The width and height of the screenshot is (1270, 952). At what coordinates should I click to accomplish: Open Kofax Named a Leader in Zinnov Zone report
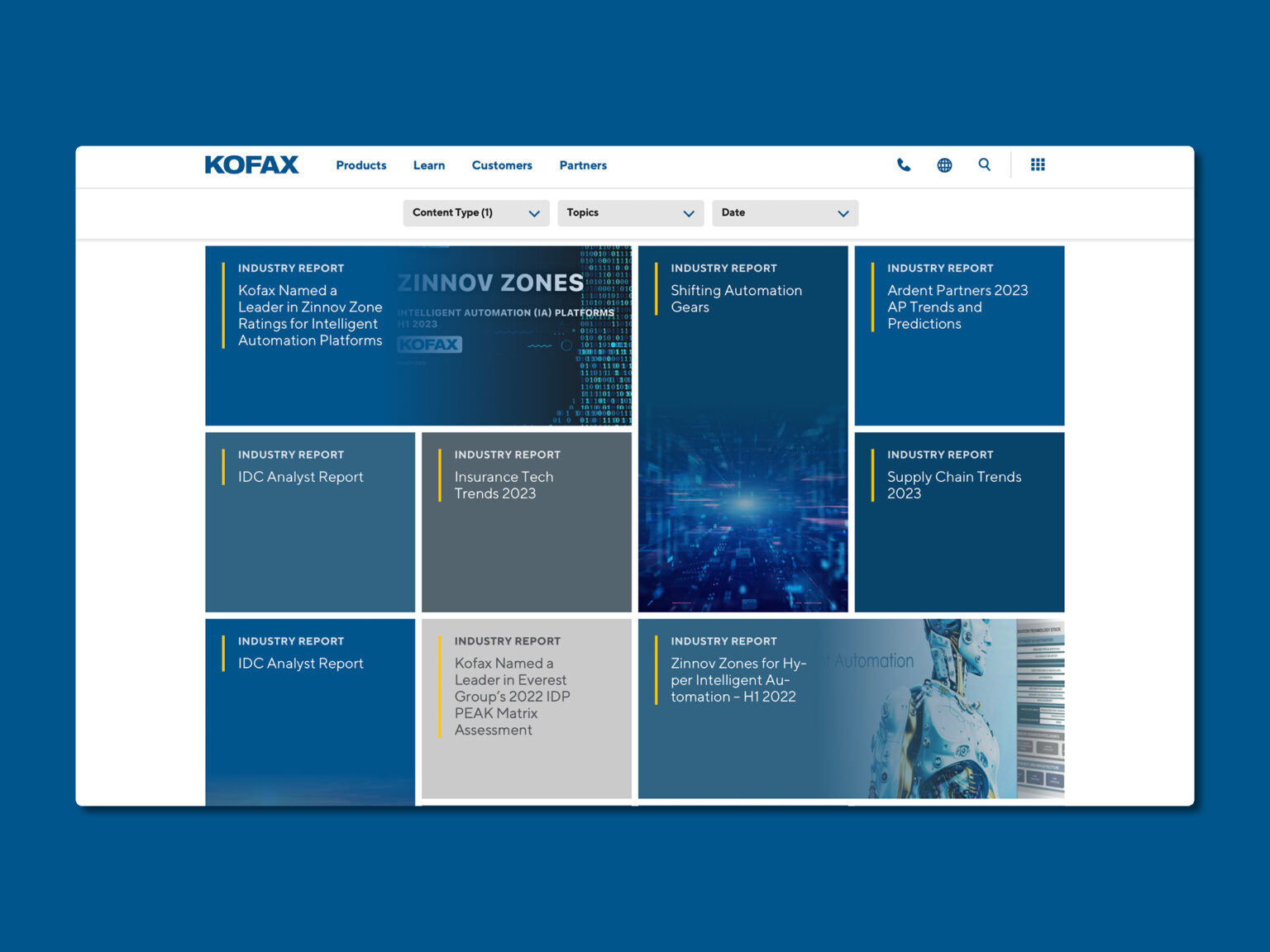310,316
